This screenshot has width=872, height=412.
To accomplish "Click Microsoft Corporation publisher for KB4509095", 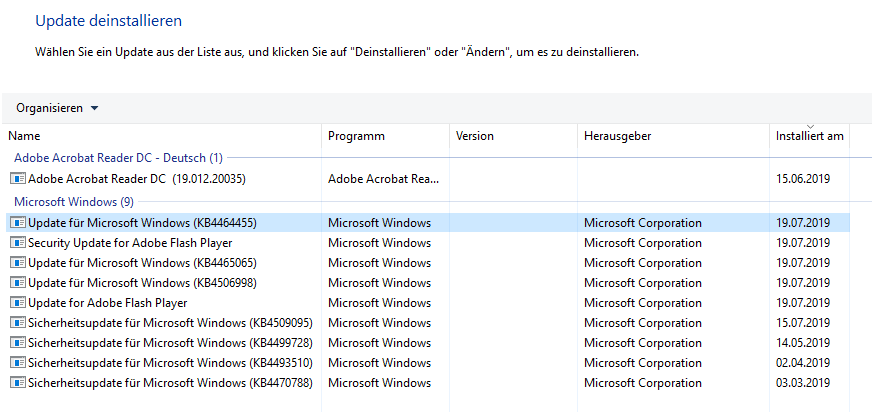I will click(642, 323).
